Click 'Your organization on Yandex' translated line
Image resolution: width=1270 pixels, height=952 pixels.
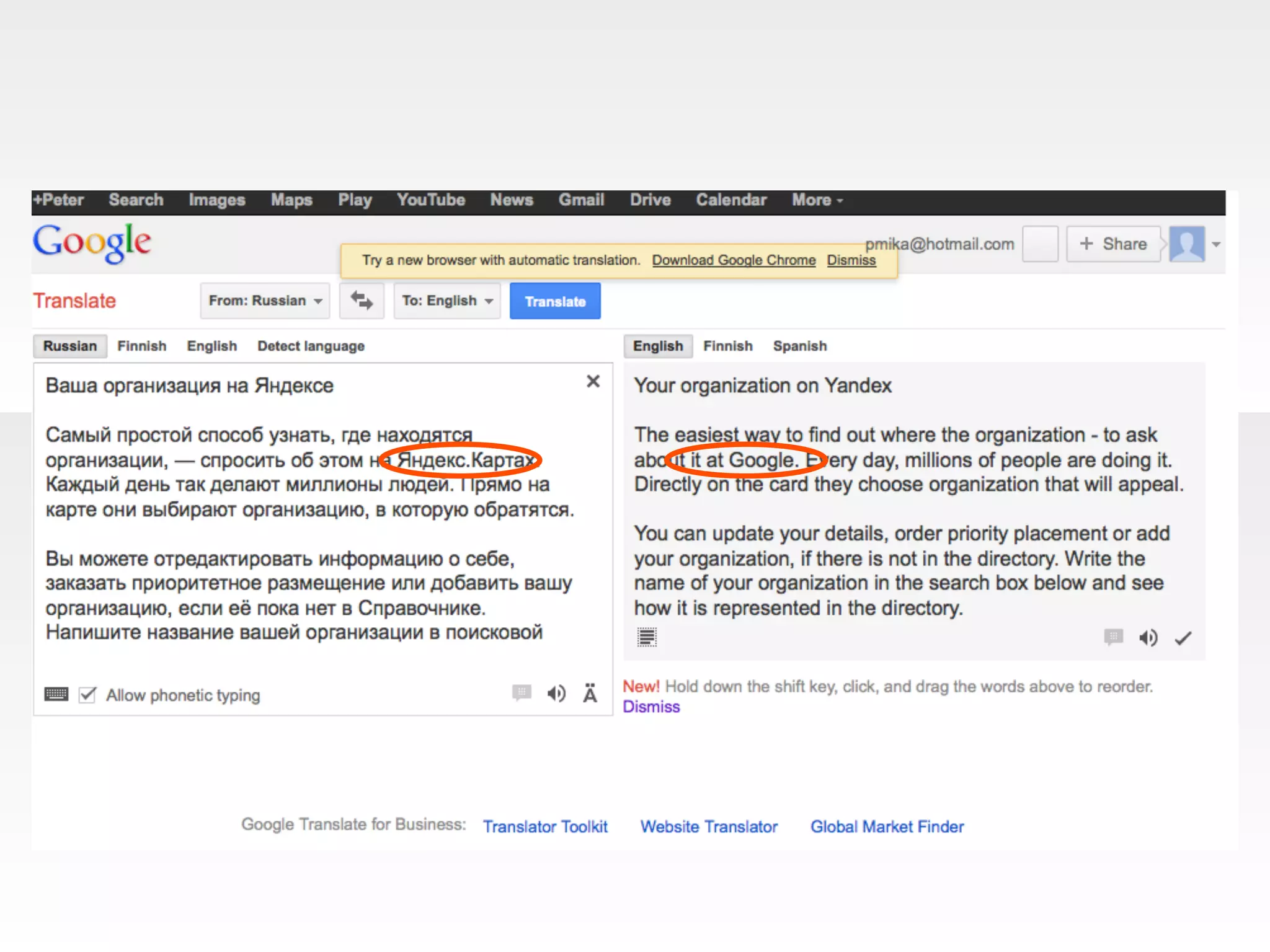coord(763,386)
